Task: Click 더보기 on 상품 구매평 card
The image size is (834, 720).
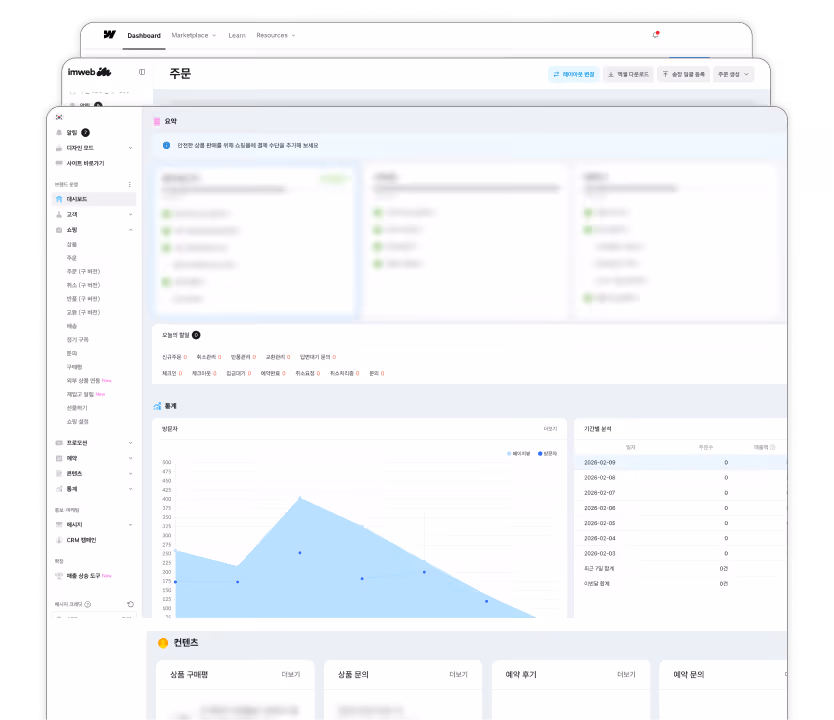Action: (291, 674)
